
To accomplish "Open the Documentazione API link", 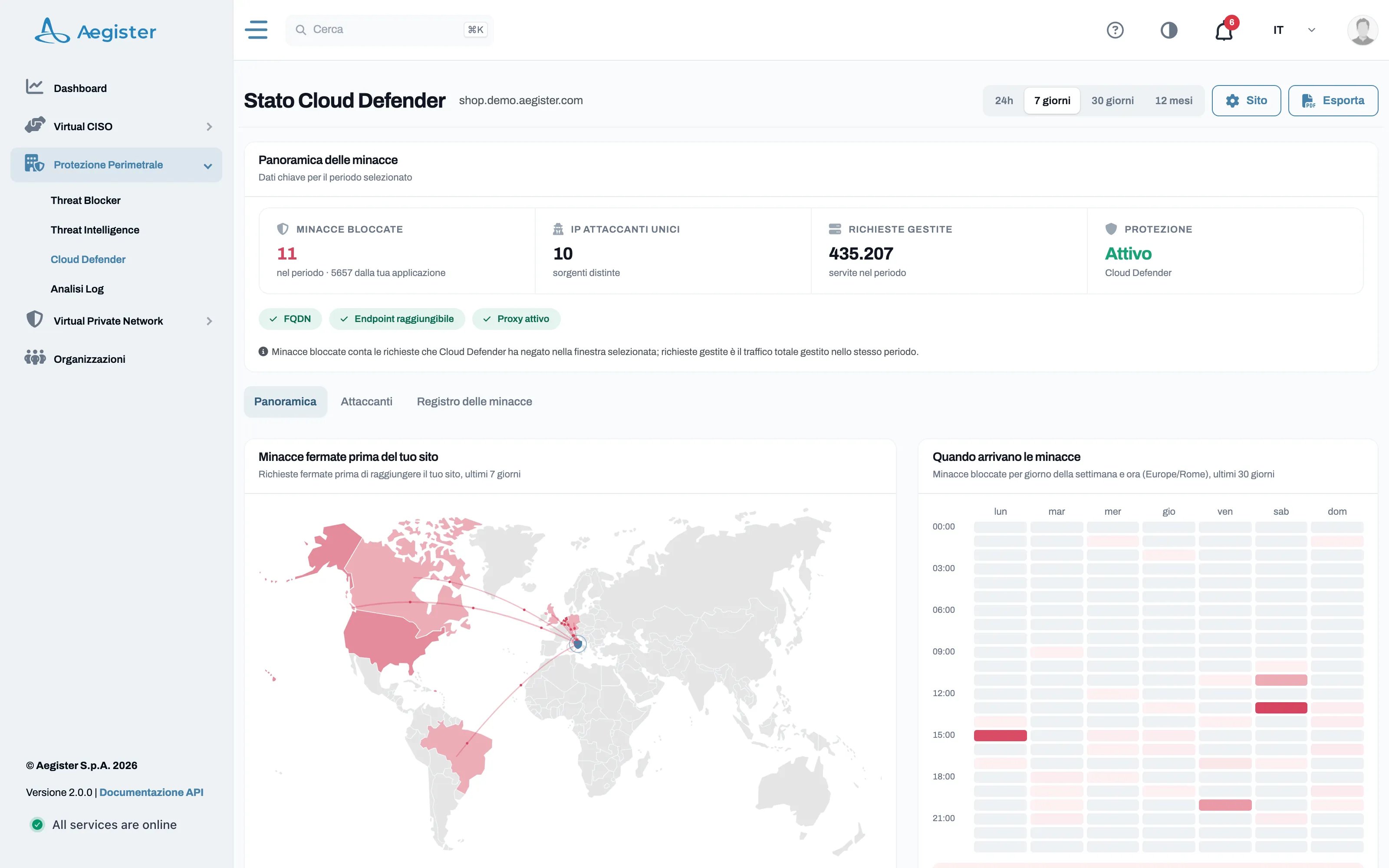I will 151,792.
